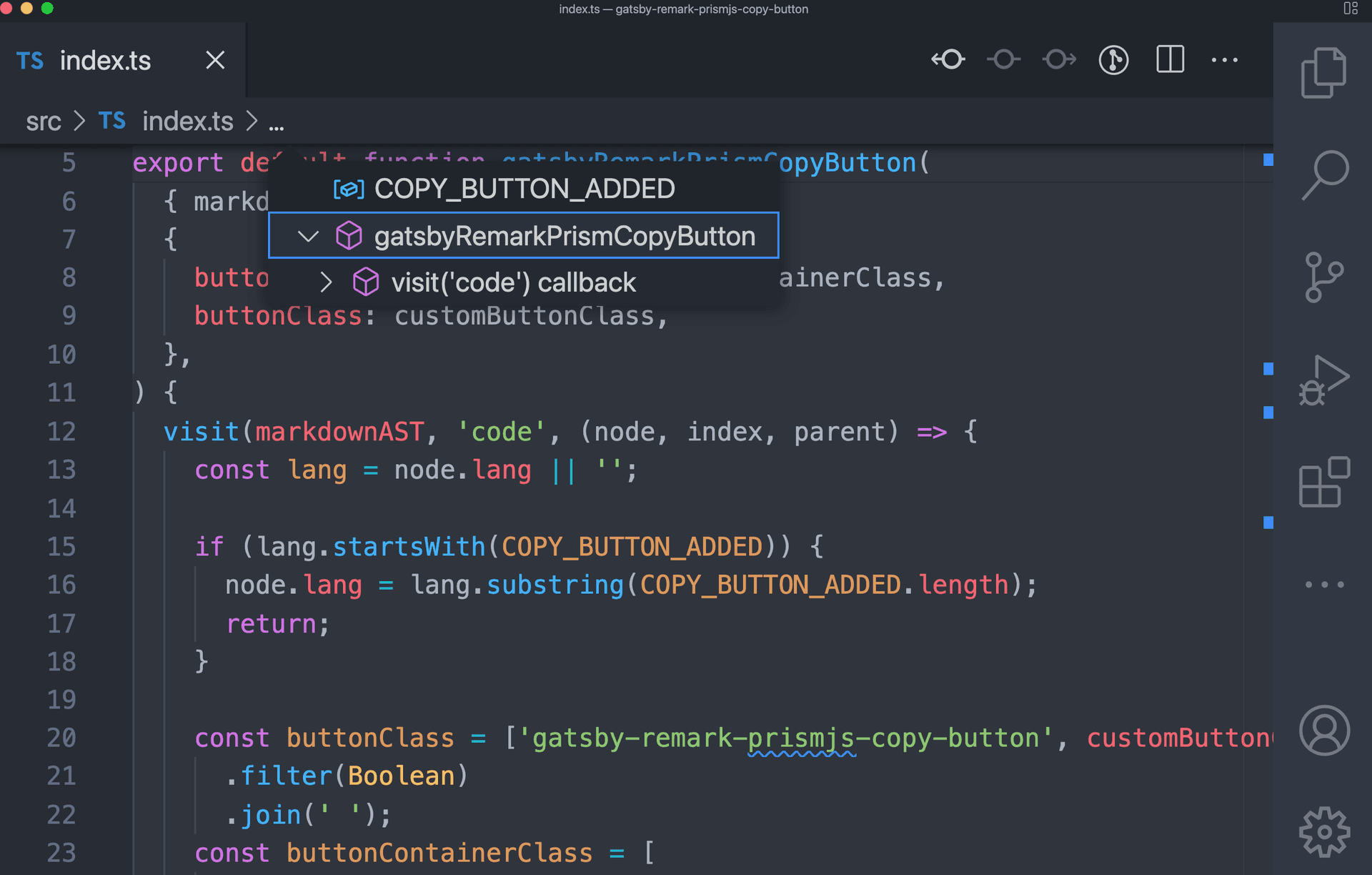
Task: Open the Accounts menu
Action: point(1323,731)
